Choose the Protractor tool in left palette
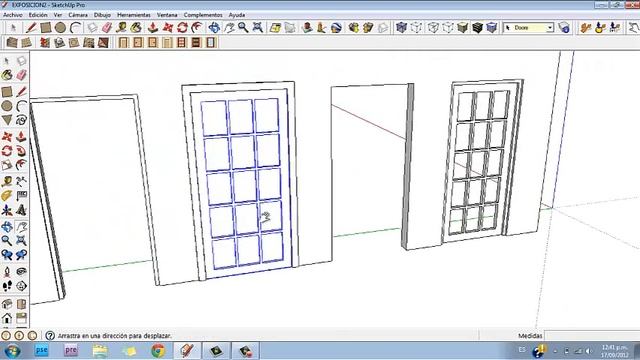 (x=7, y=196)
